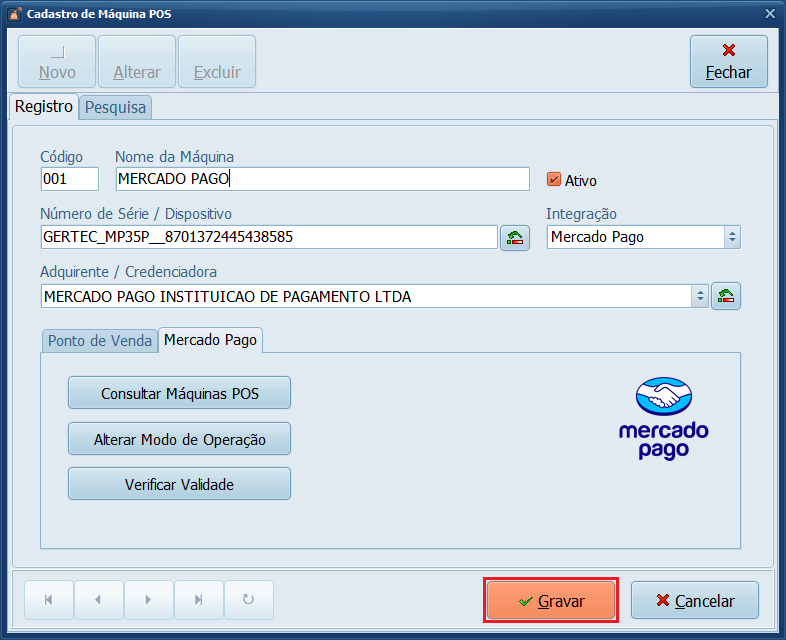786x640 pixels.
Task: Click Consultar Máquinas POS button
Action: pos(179,393)
